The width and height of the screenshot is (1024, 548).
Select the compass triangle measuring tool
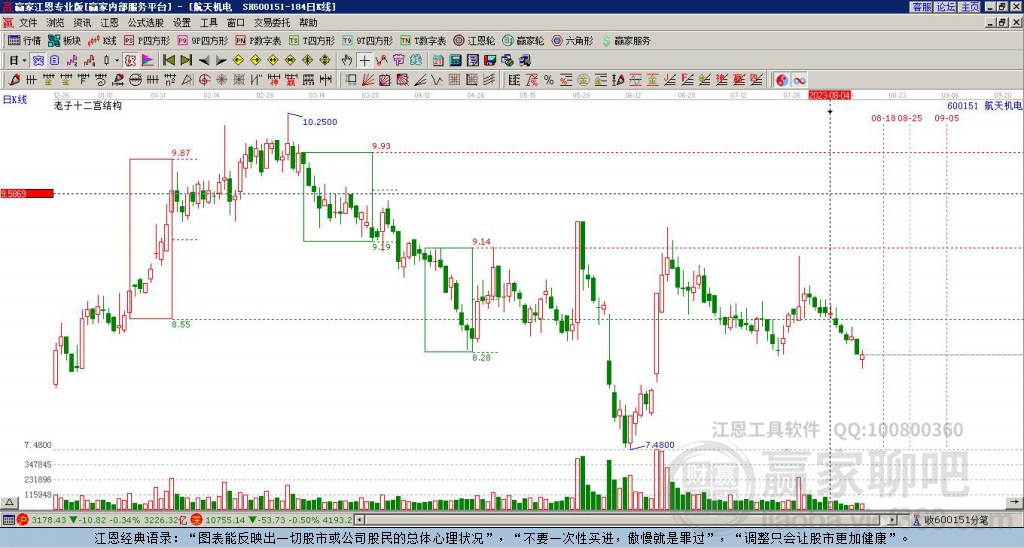pyautogui.click(x=187, y=80)
